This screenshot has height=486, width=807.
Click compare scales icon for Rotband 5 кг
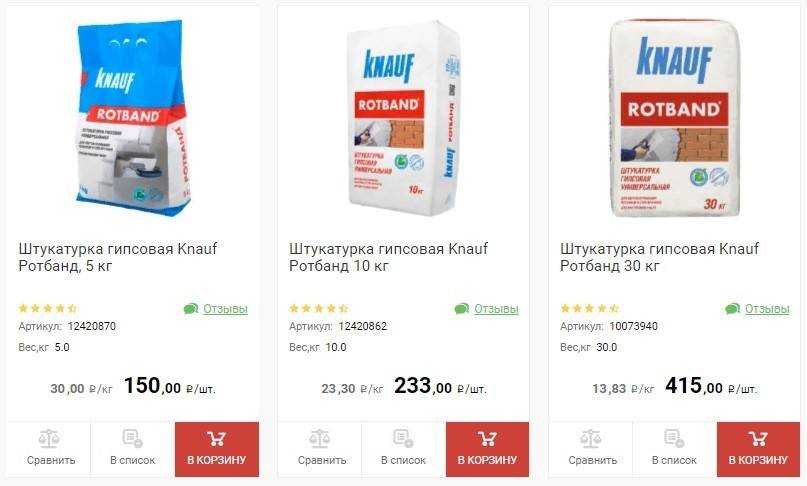(49, 439)
